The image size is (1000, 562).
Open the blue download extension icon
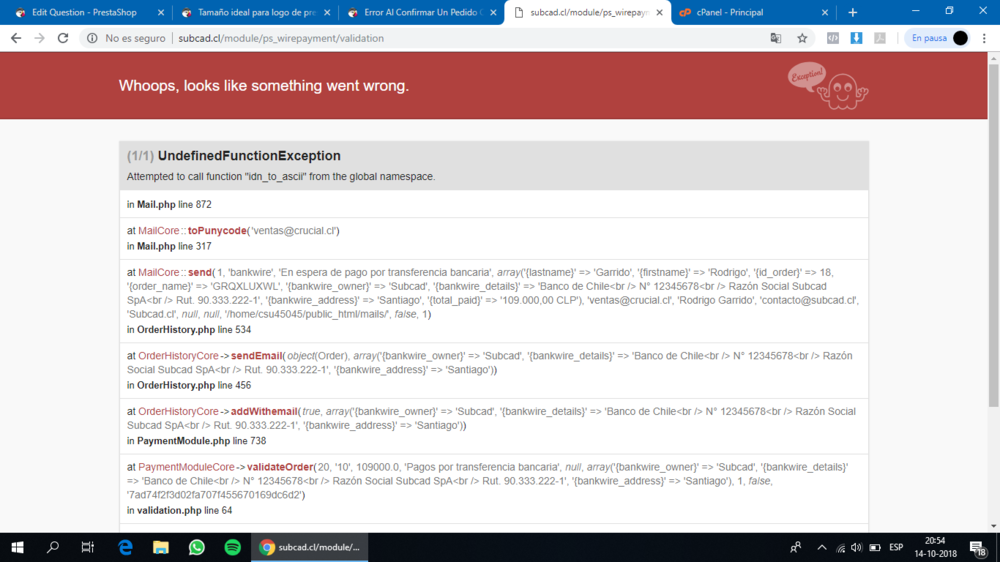point(857,38)
